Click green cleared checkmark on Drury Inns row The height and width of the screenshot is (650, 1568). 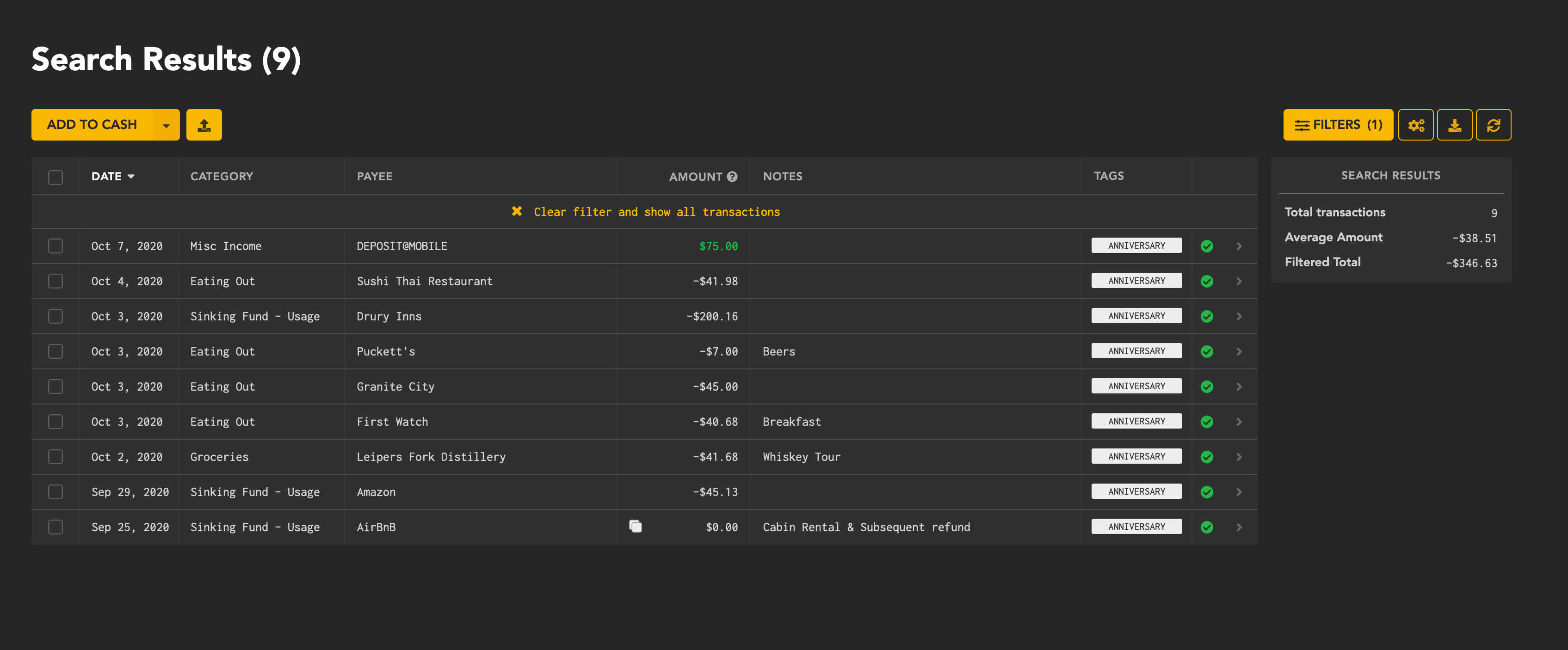click(x=1206, y=317)
